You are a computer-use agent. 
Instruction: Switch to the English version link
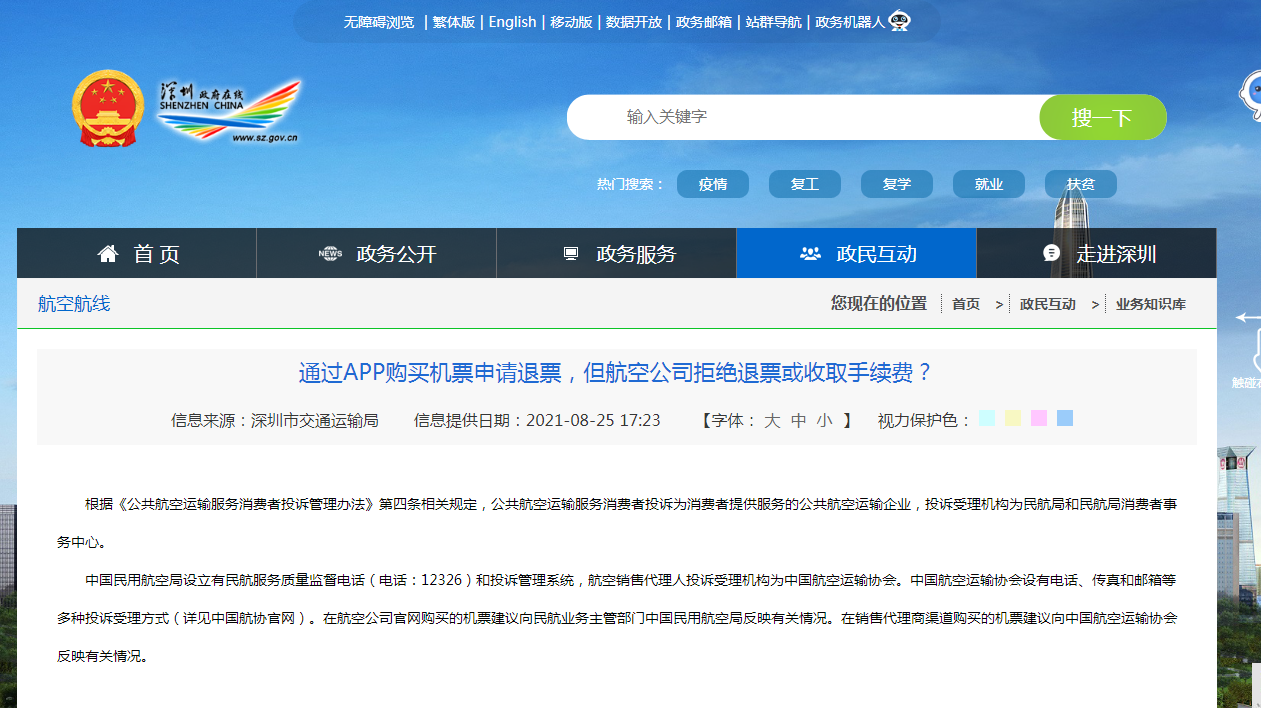click(x=512, y=22)
